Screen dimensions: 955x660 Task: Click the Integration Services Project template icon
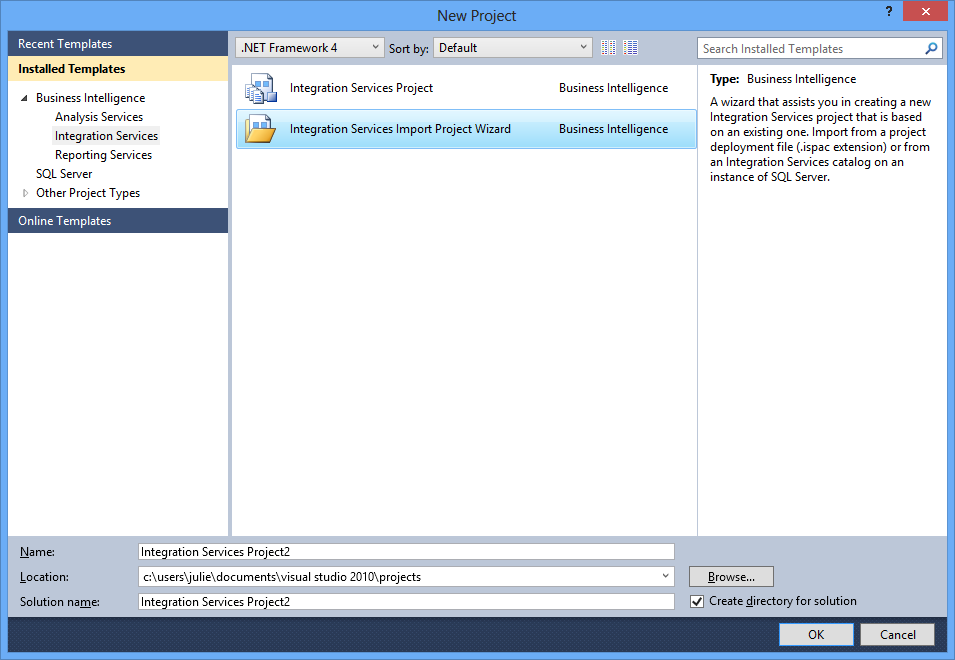(x=261, y=88)
